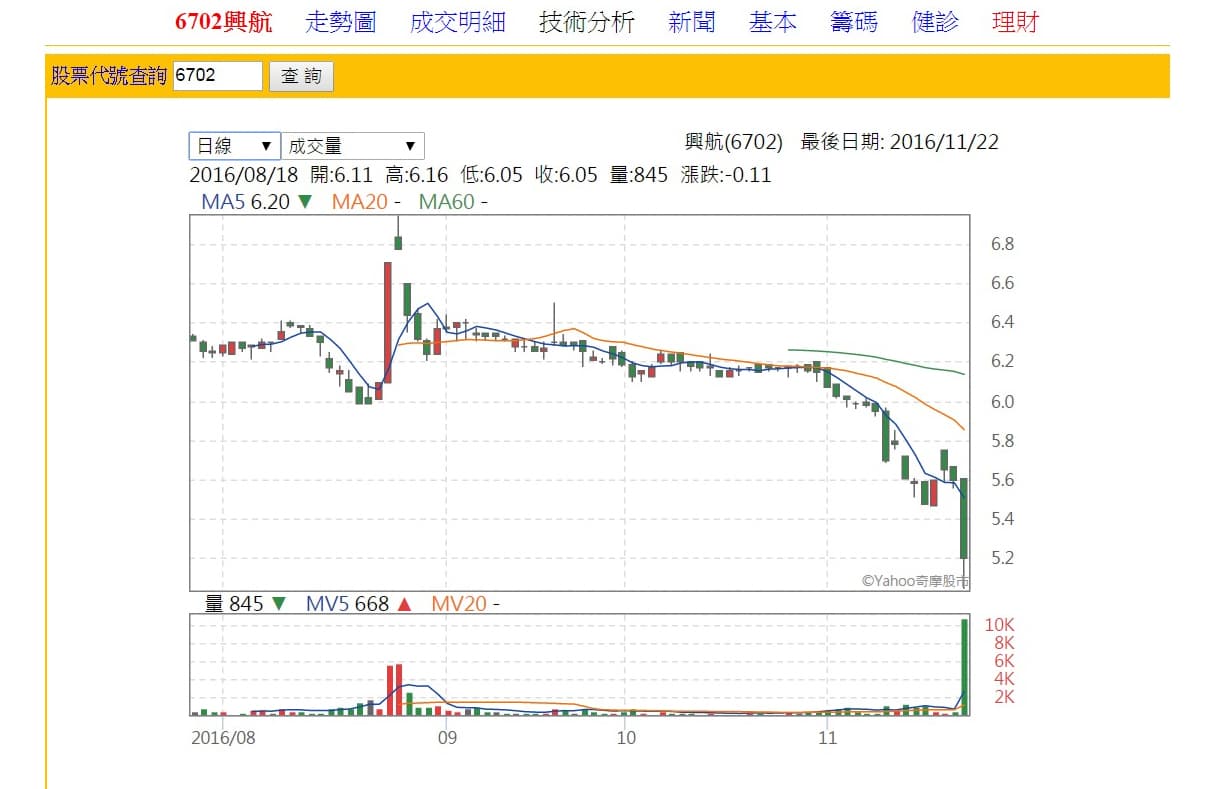The width and height of the screenshot is (1206, 789).
Task: Click the 量 845 volume legend
Action: coord(245,604)
